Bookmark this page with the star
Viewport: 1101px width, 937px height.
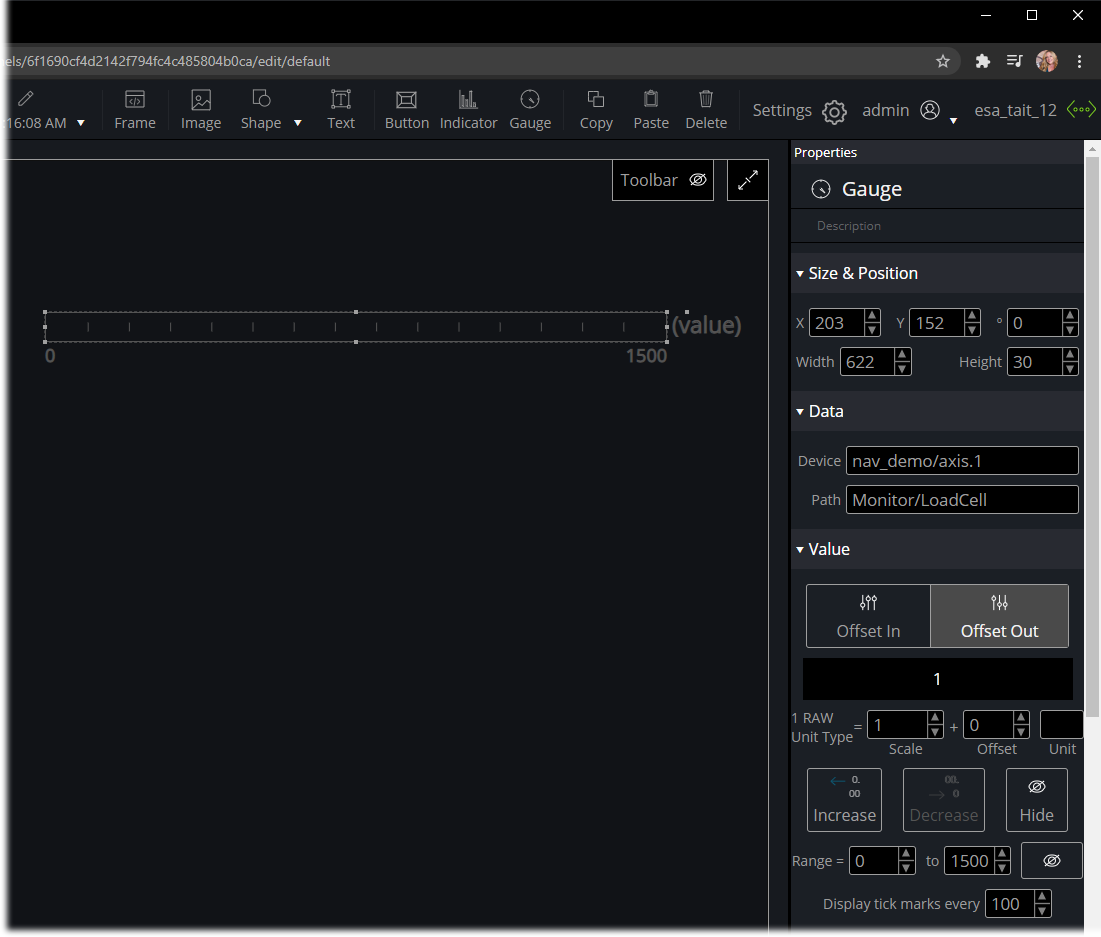pyautogui.click(x=943, y=61)
